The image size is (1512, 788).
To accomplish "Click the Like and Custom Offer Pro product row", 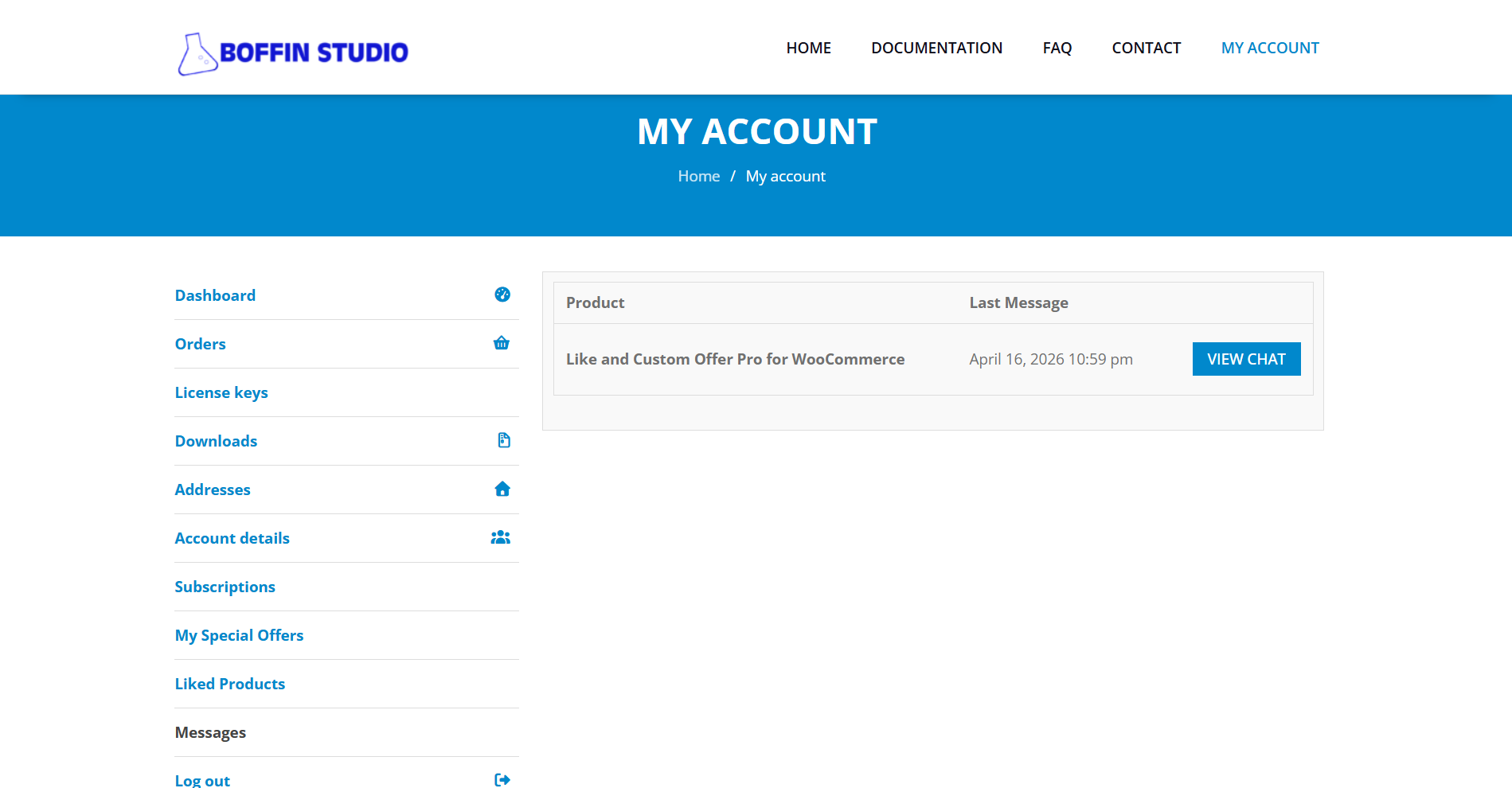I will click(x=735, y=359).
